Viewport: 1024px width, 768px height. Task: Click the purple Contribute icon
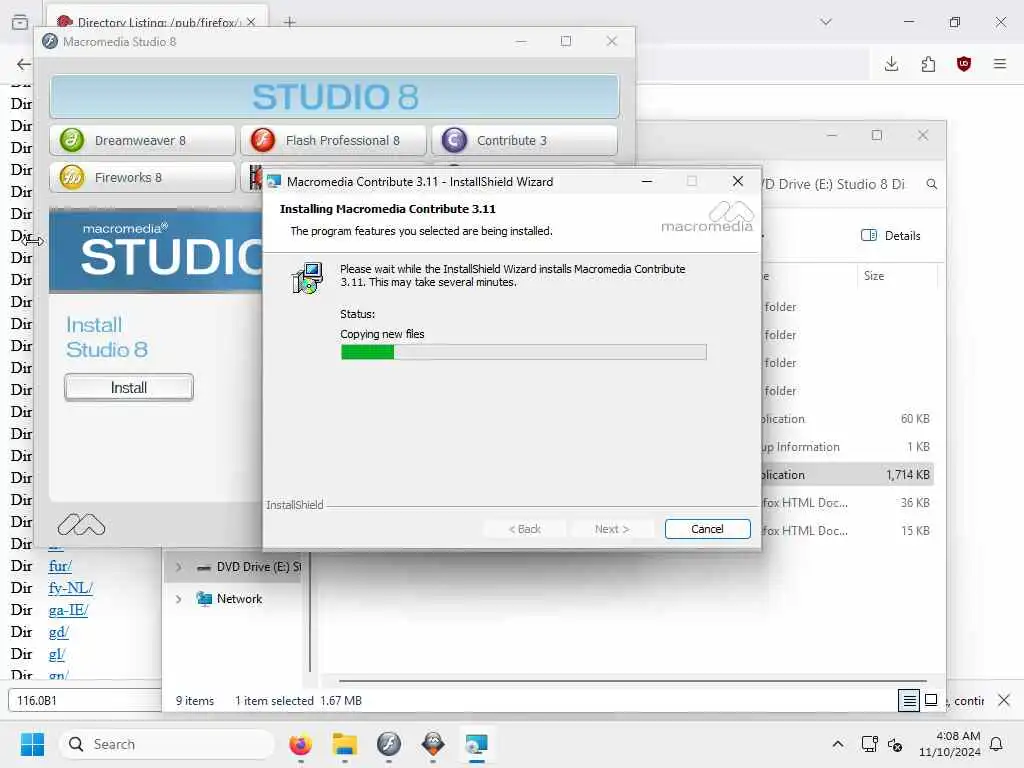click(454, 140)
